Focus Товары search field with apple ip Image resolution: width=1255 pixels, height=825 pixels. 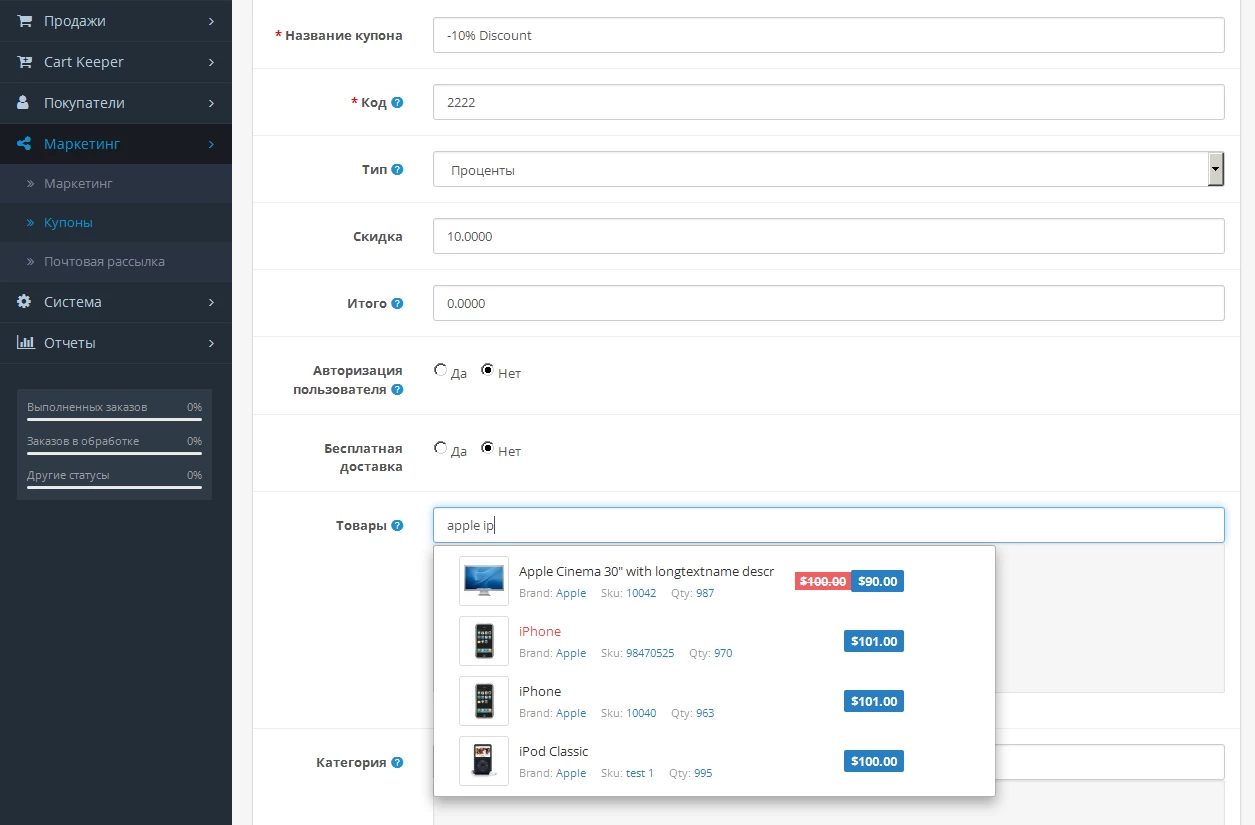tap(829, 525)
